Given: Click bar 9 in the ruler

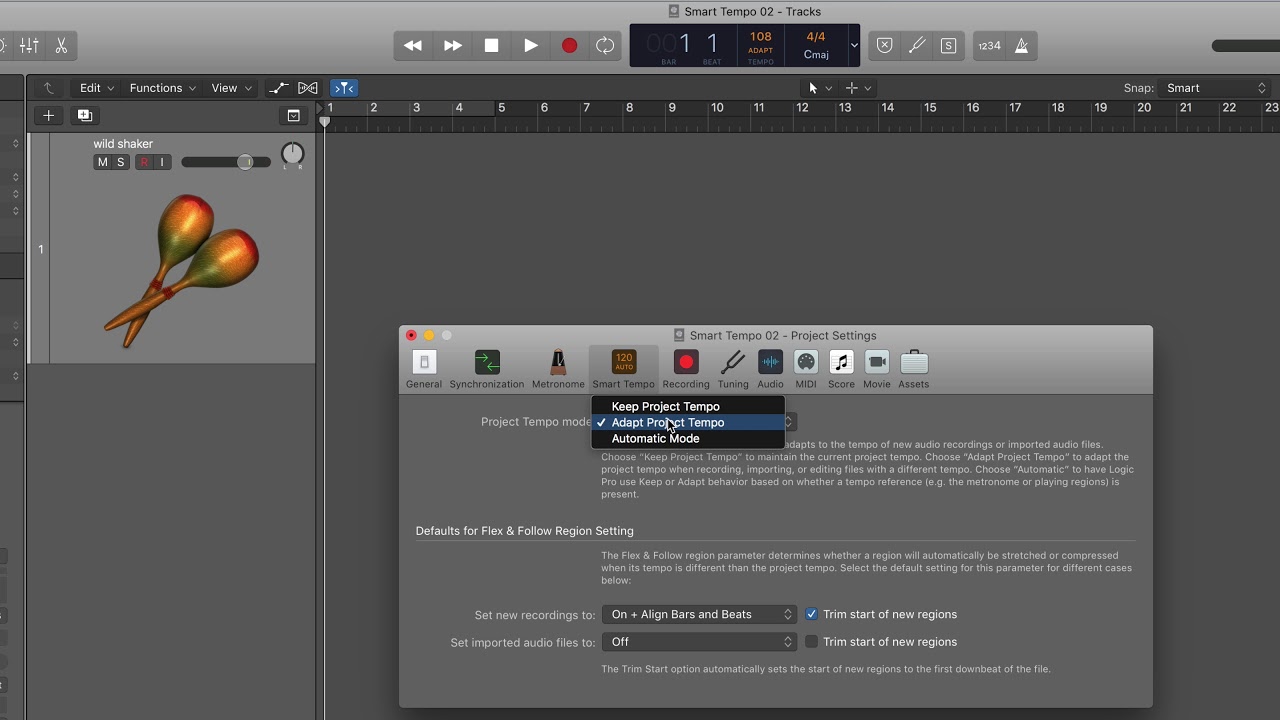Looking at the screenshot, I should click(x=672, y=108).
